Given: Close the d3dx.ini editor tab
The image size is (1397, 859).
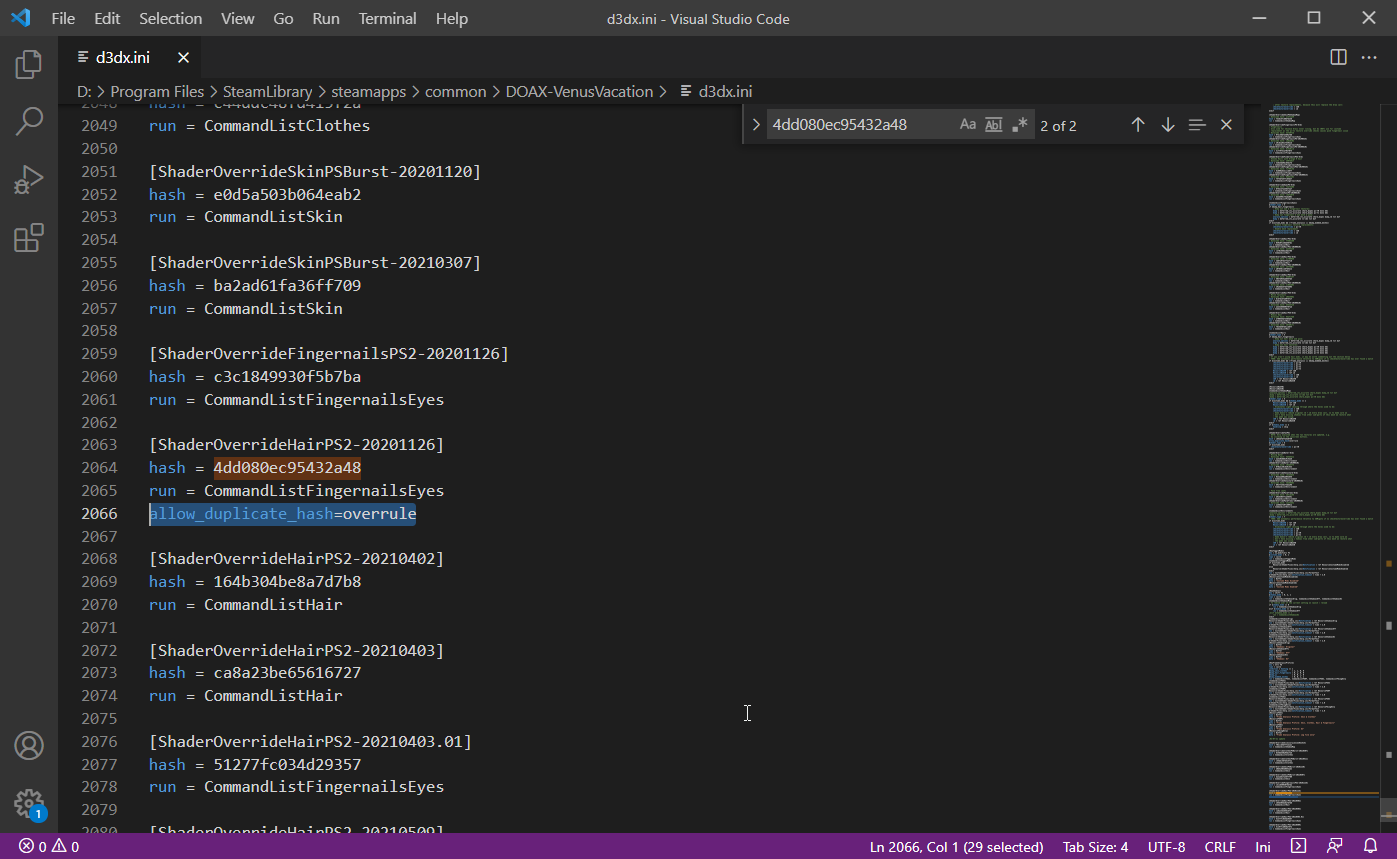Looking at the screenshot, I should point(183,58).
